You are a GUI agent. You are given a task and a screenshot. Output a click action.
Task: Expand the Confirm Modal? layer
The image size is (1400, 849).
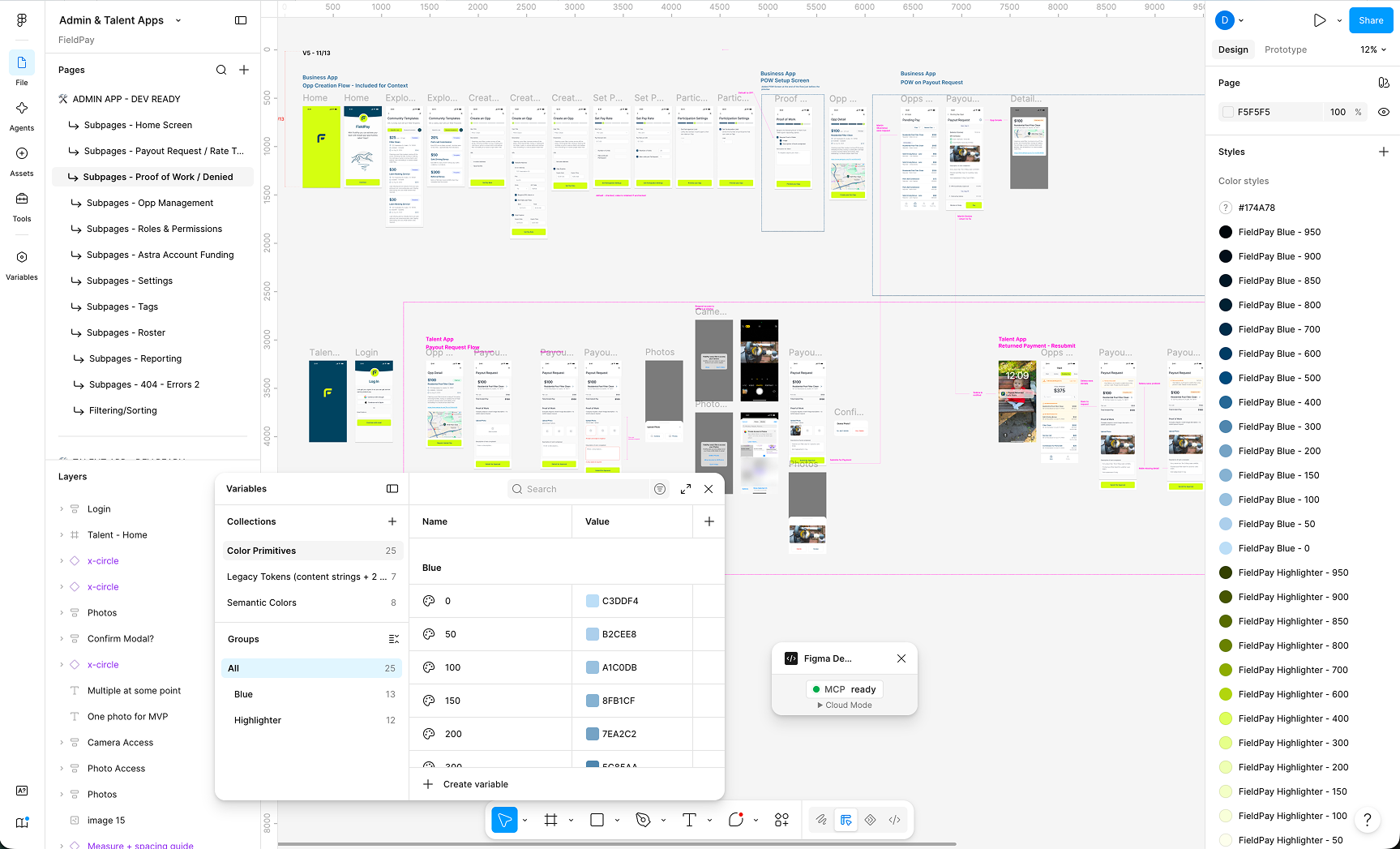[x=62, y=639]
